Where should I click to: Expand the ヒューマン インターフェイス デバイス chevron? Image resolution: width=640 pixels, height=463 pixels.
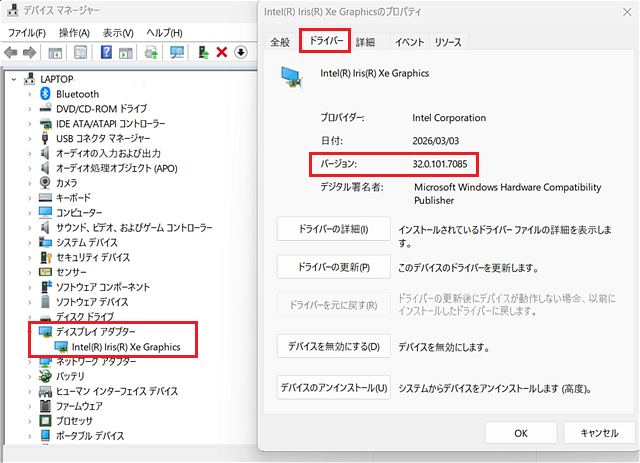pyautogui.click(x=30, y=392)
